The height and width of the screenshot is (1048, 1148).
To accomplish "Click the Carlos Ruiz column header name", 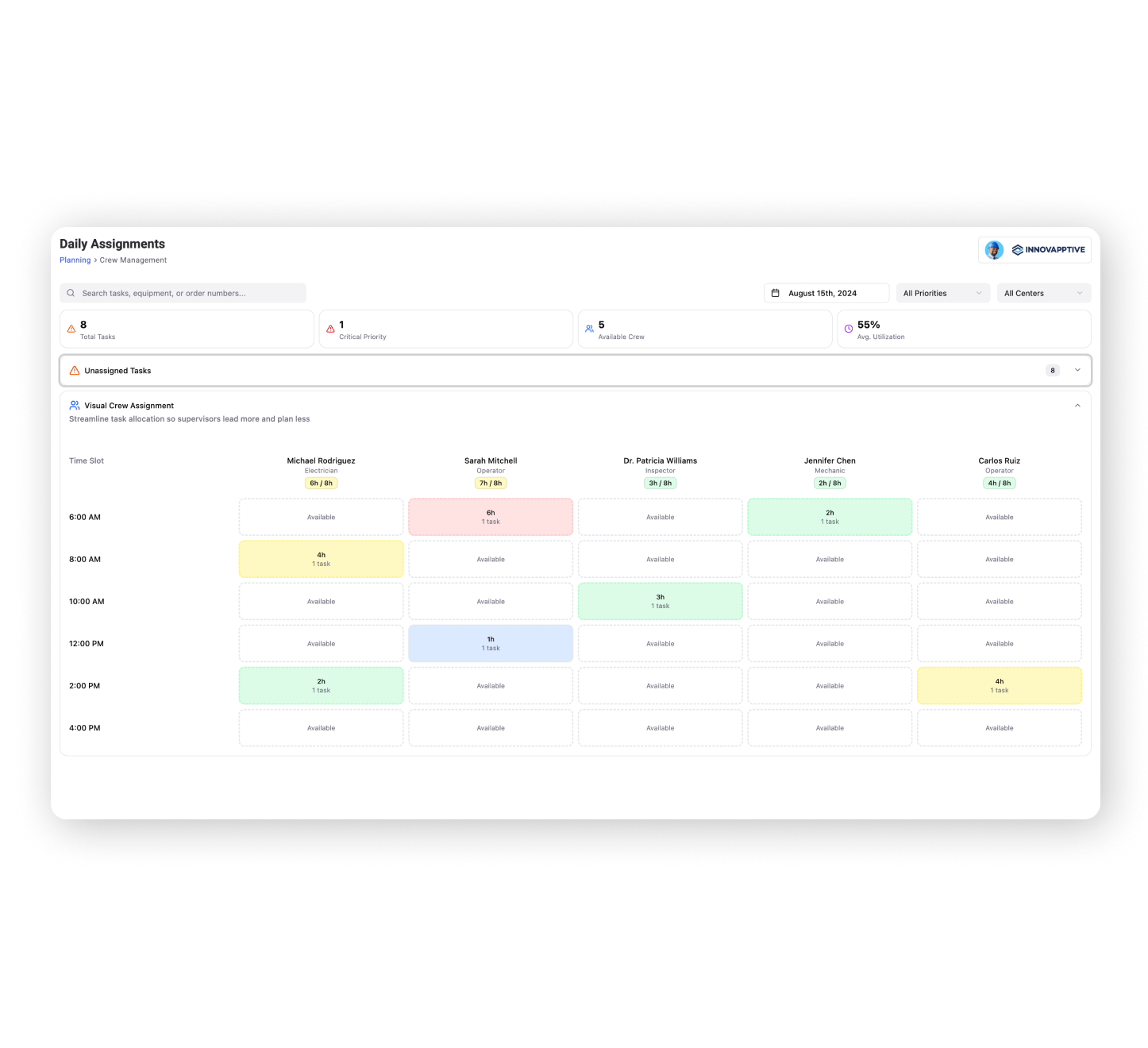I will 1000,460.
